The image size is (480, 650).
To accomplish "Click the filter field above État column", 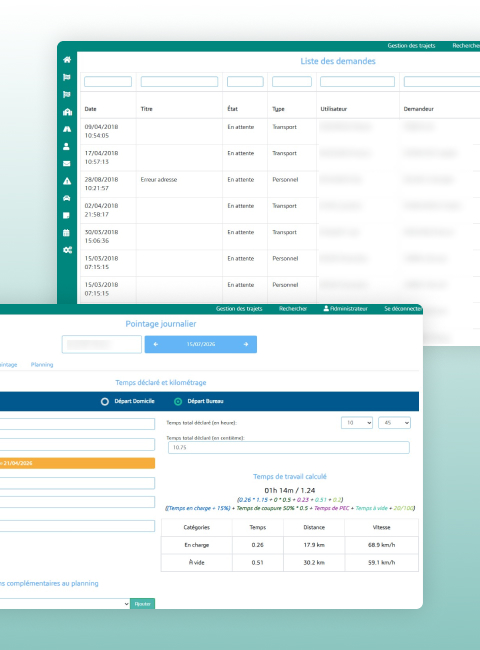I will point(245,82).
